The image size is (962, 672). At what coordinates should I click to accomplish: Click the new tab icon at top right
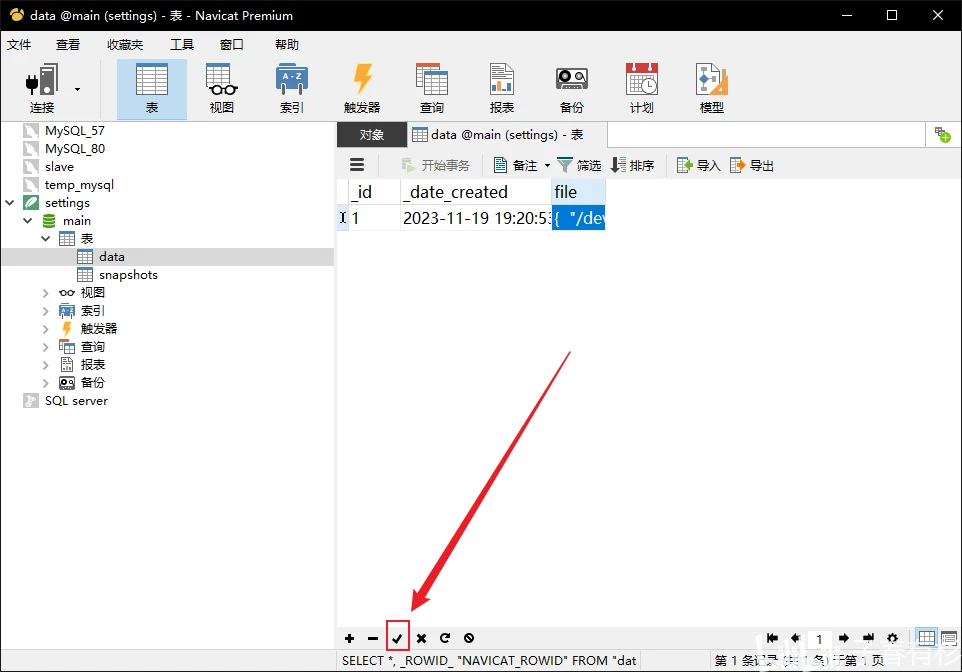pos(942,135)
